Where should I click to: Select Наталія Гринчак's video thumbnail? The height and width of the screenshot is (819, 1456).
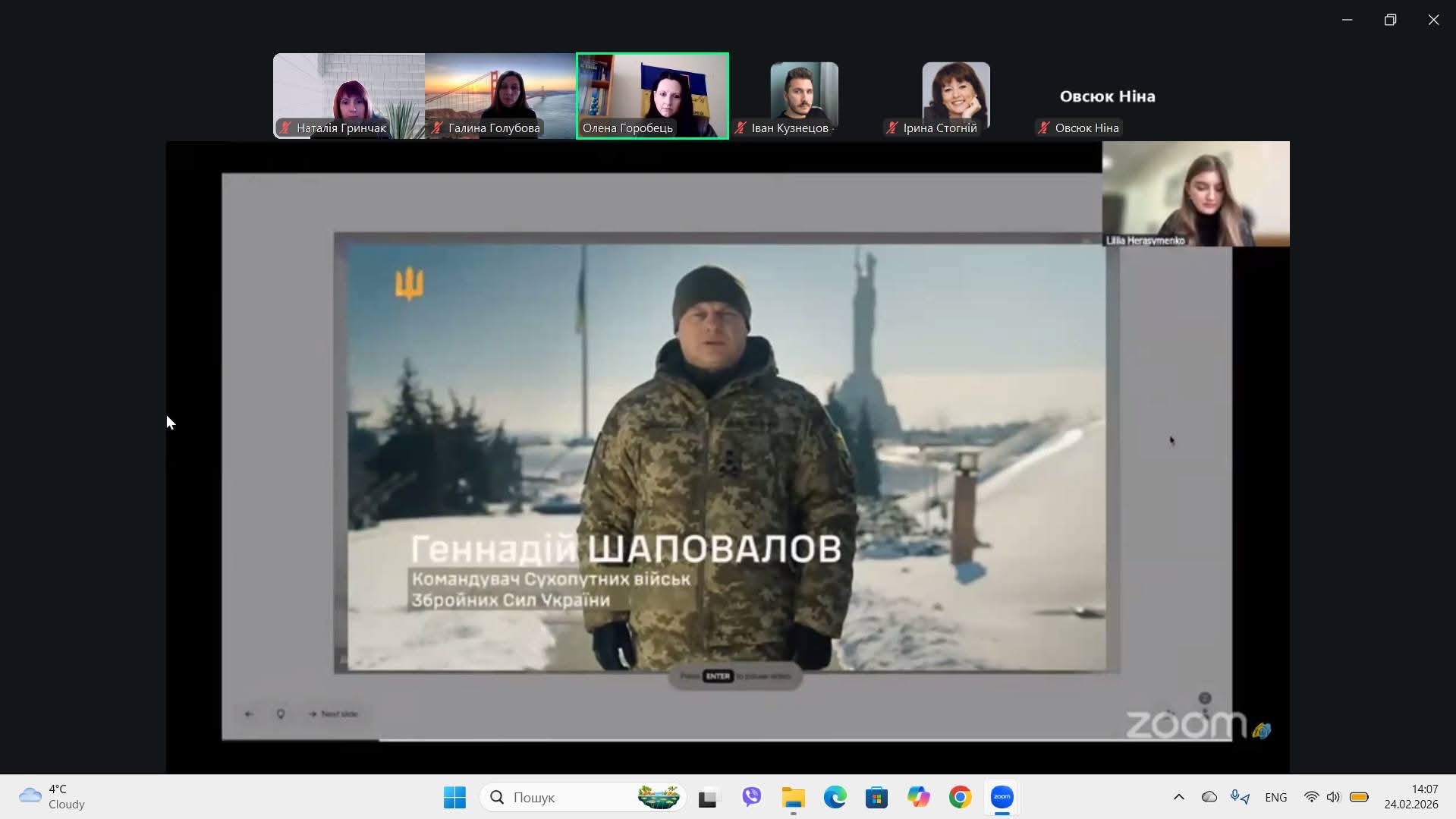click(x=349, y=96)
